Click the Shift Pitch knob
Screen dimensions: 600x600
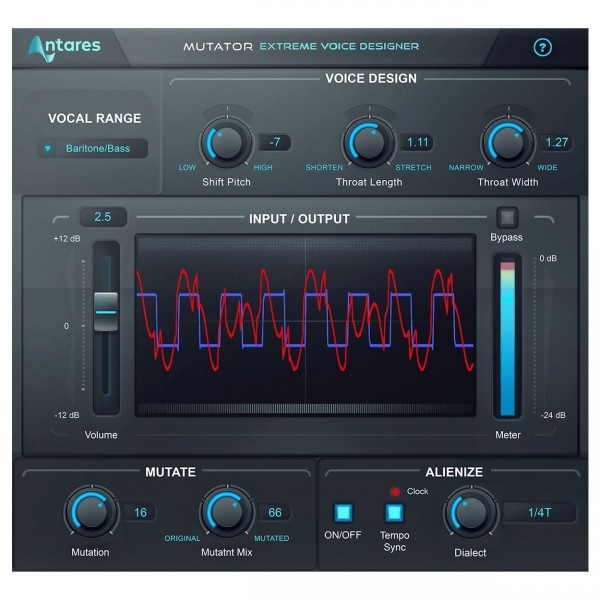pos(226,142)
